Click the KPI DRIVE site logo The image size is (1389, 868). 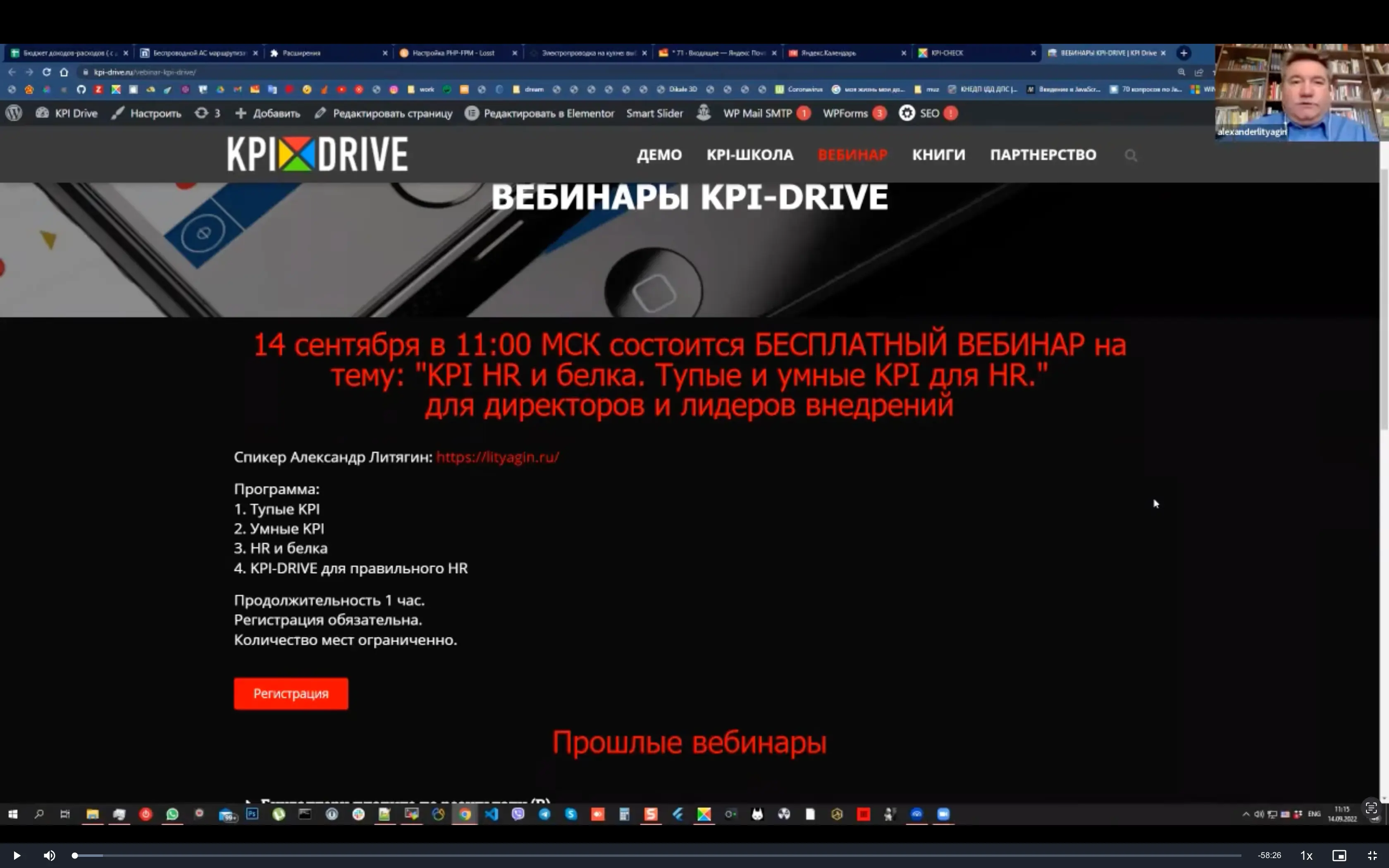click(317, 154)
